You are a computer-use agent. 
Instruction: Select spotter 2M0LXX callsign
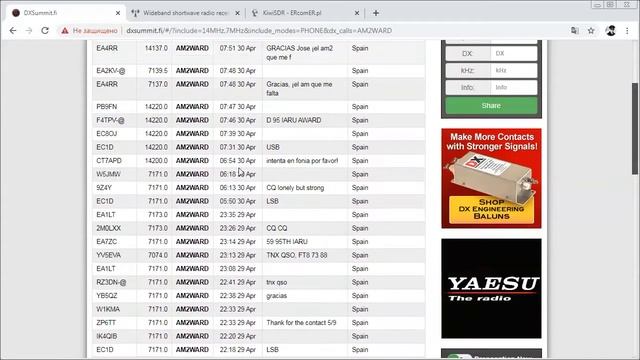[109, 228]
